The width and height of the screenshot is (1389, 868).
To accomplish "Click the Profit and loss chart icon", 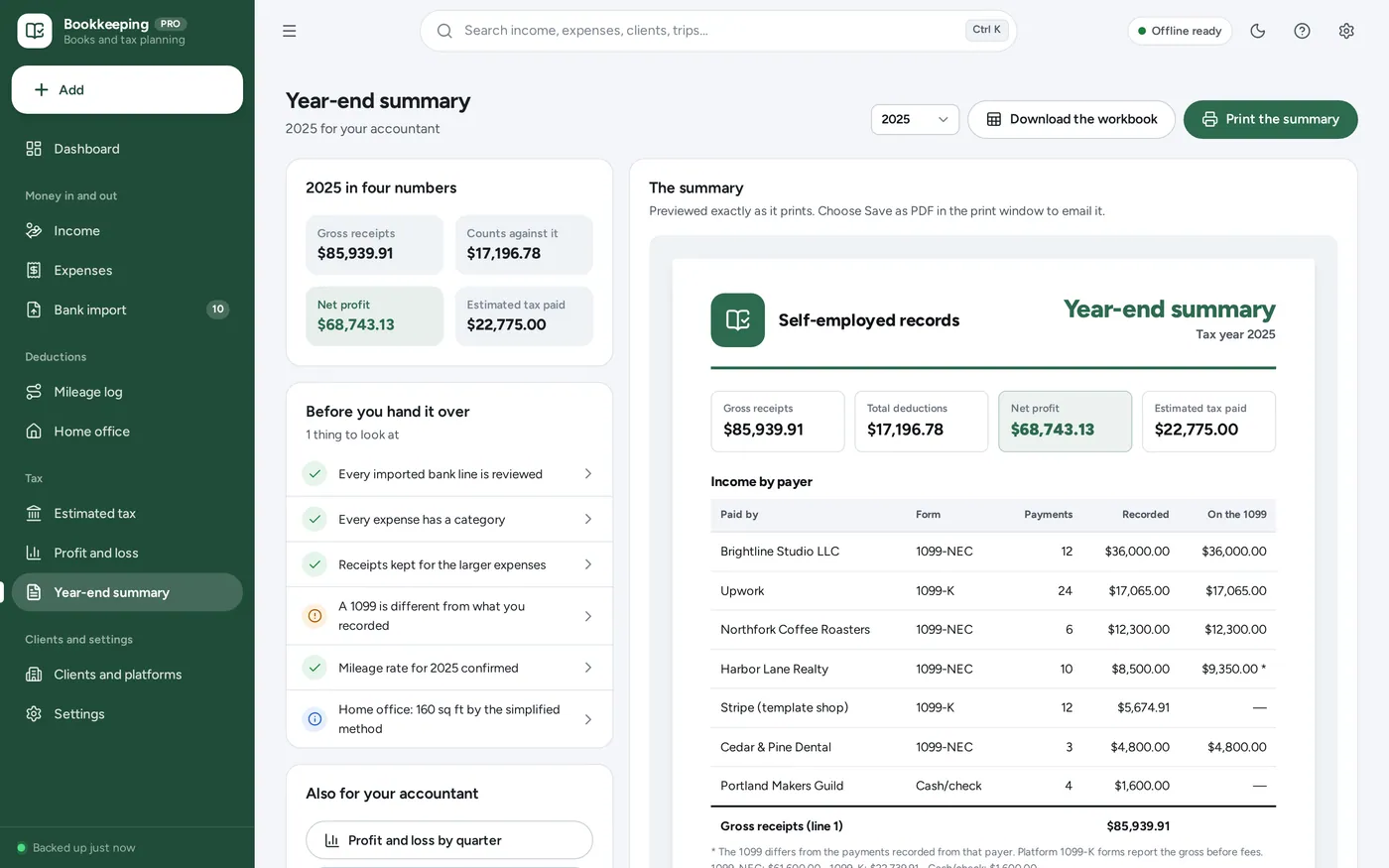I will tap(34, 553).
